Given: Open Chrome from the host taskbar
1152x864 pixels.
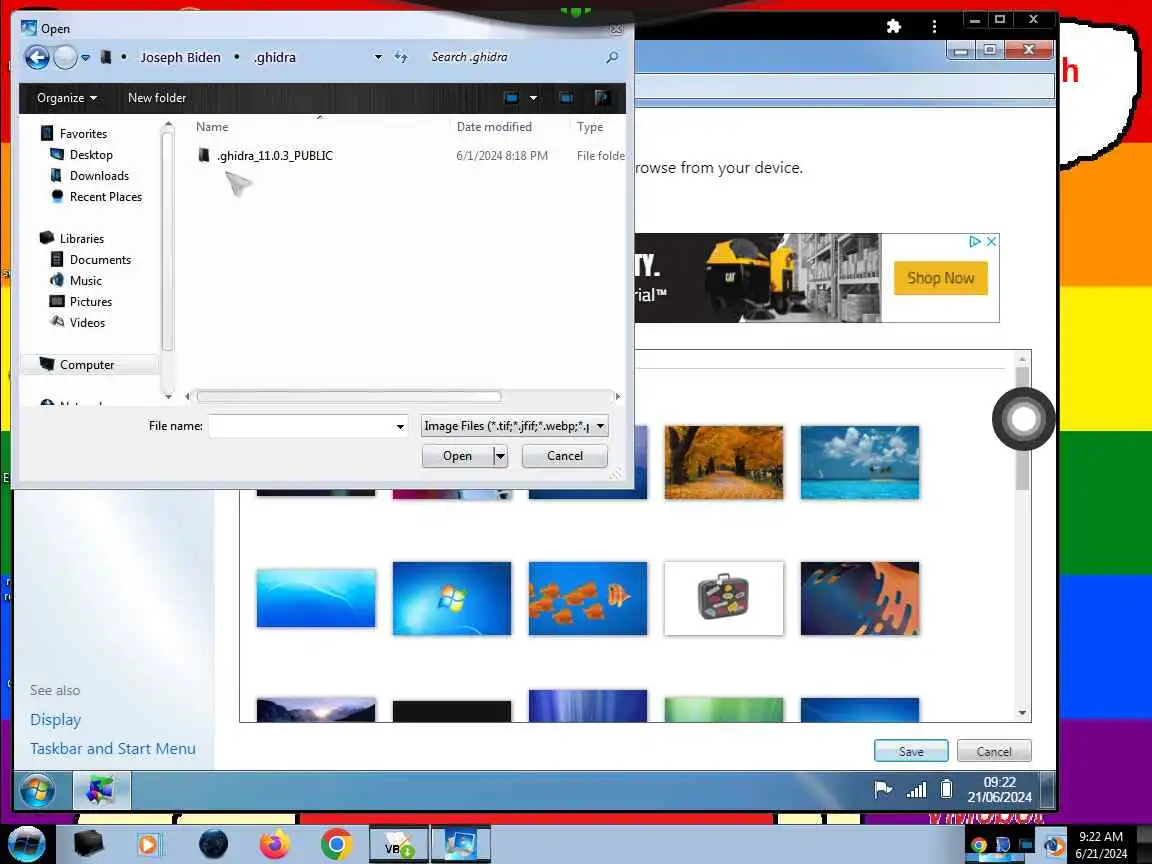Looking at the screenshot, I should [x=336, y=844].
